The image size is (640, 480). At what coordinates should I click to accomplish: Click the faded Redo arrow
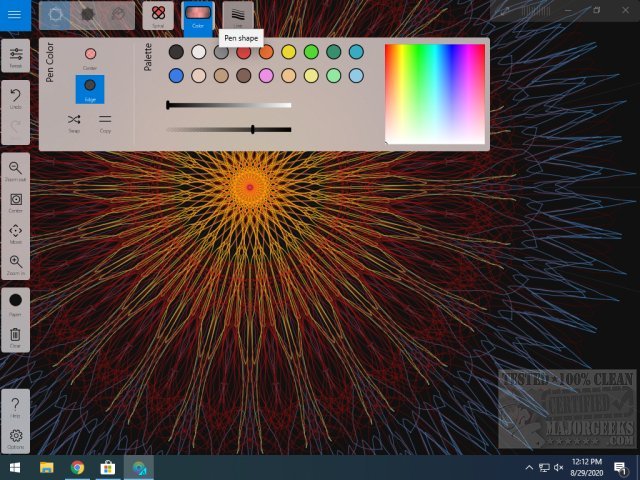pos(16,129)
